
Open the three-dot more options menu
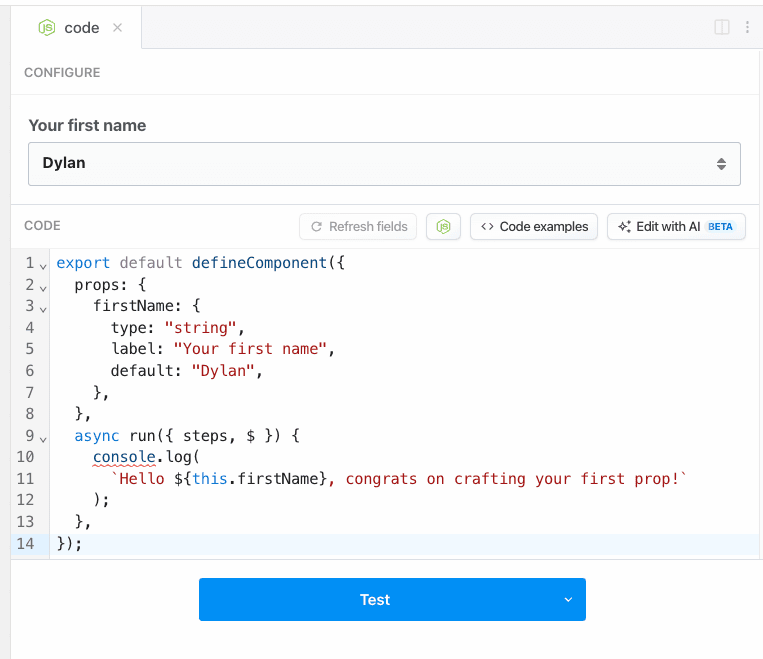click(747, 27)
